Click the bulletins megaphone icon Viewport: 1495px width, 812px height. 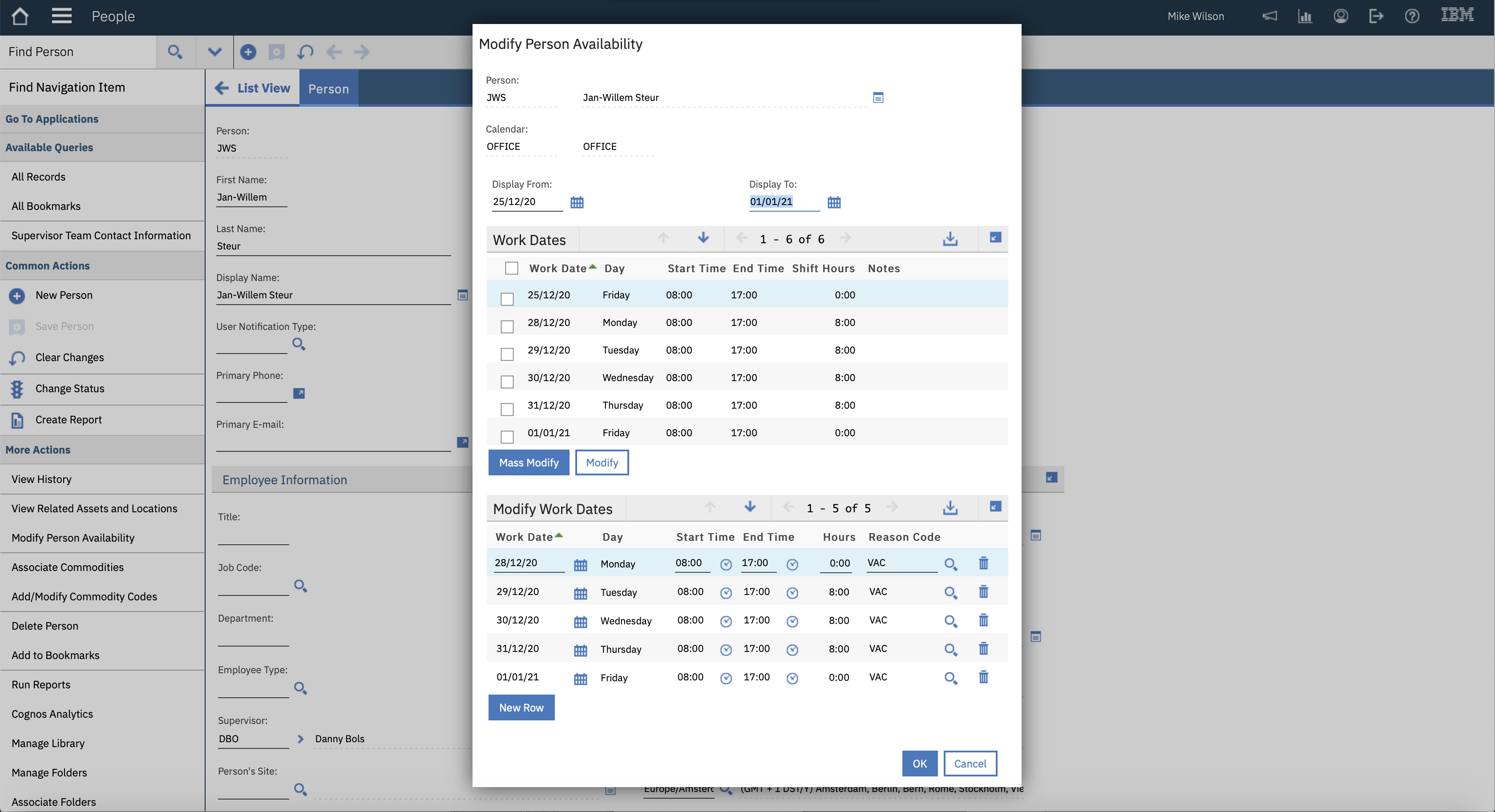(x=1269, y=16)
